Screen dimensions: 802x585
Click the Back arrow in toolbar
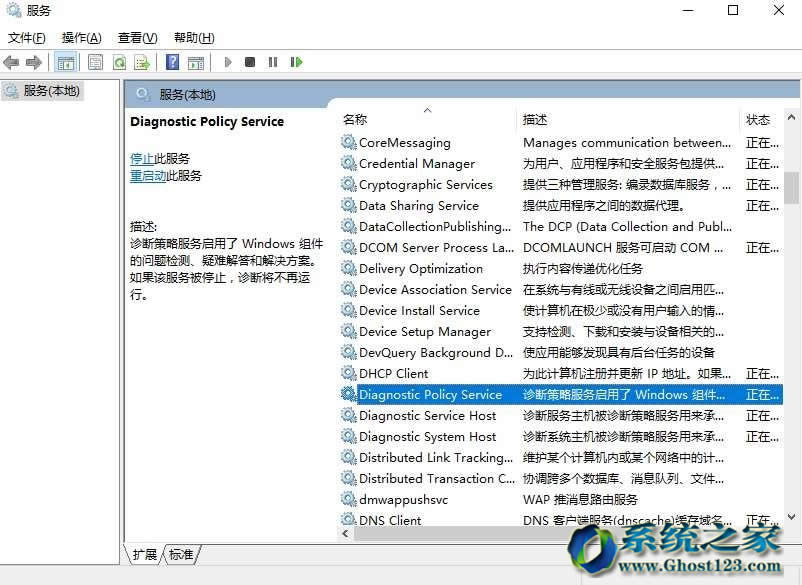(x=12, y=62)
